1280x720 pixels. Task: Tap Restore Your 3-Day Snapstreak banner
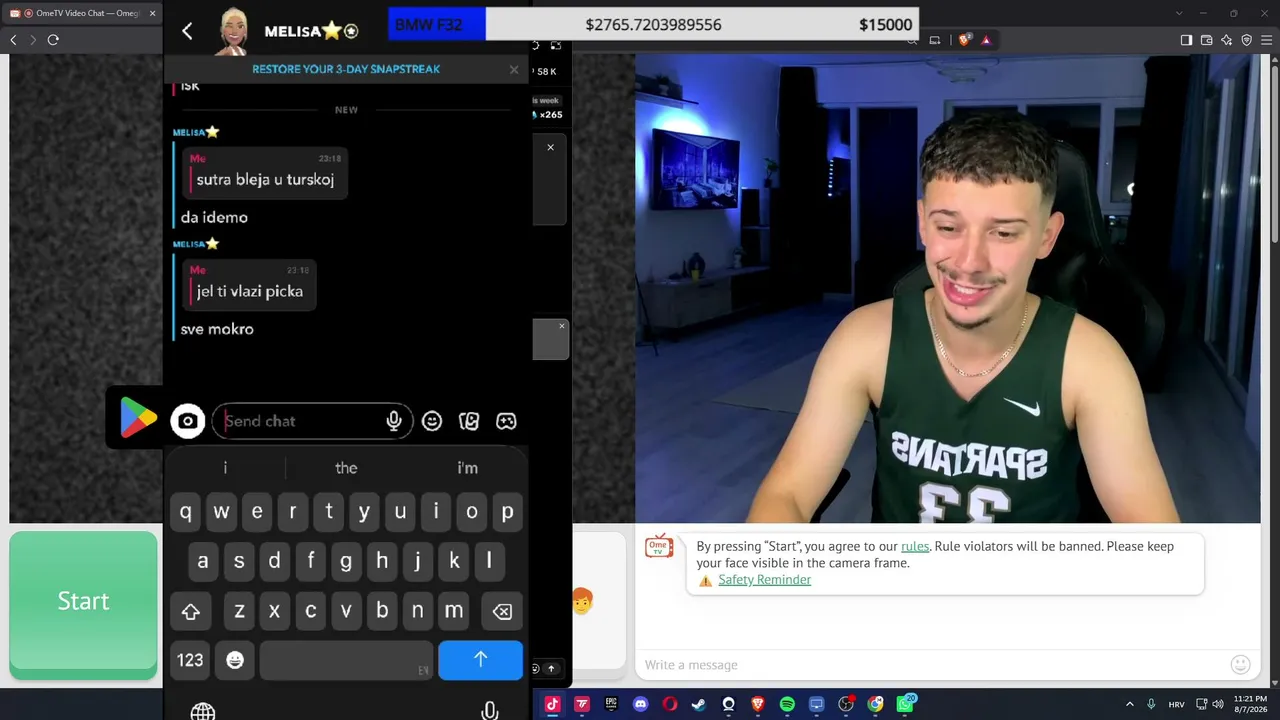point(346,69)
